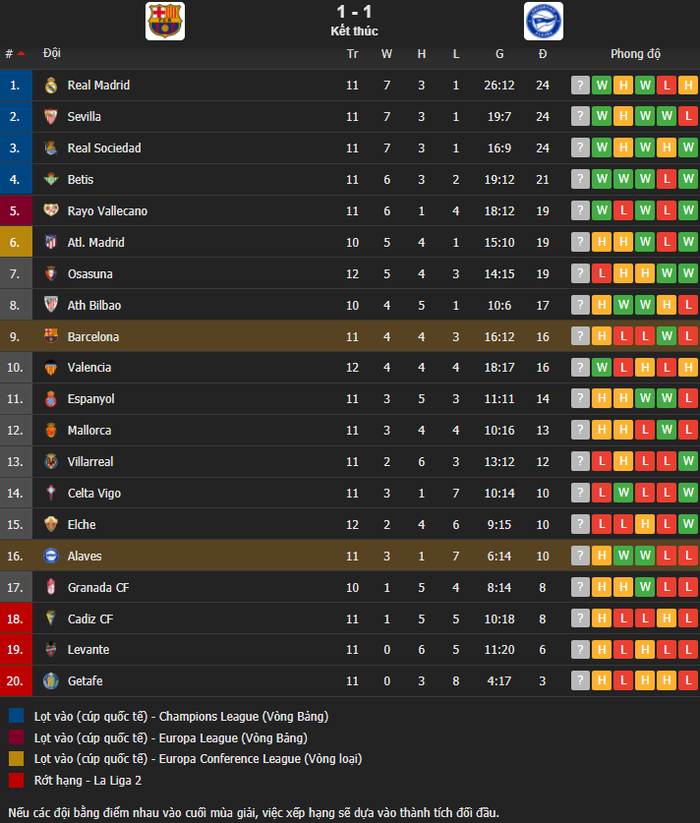Open Real Madrid team logo
This screenshot has height=823, width=700.
[x=51, y=85]
